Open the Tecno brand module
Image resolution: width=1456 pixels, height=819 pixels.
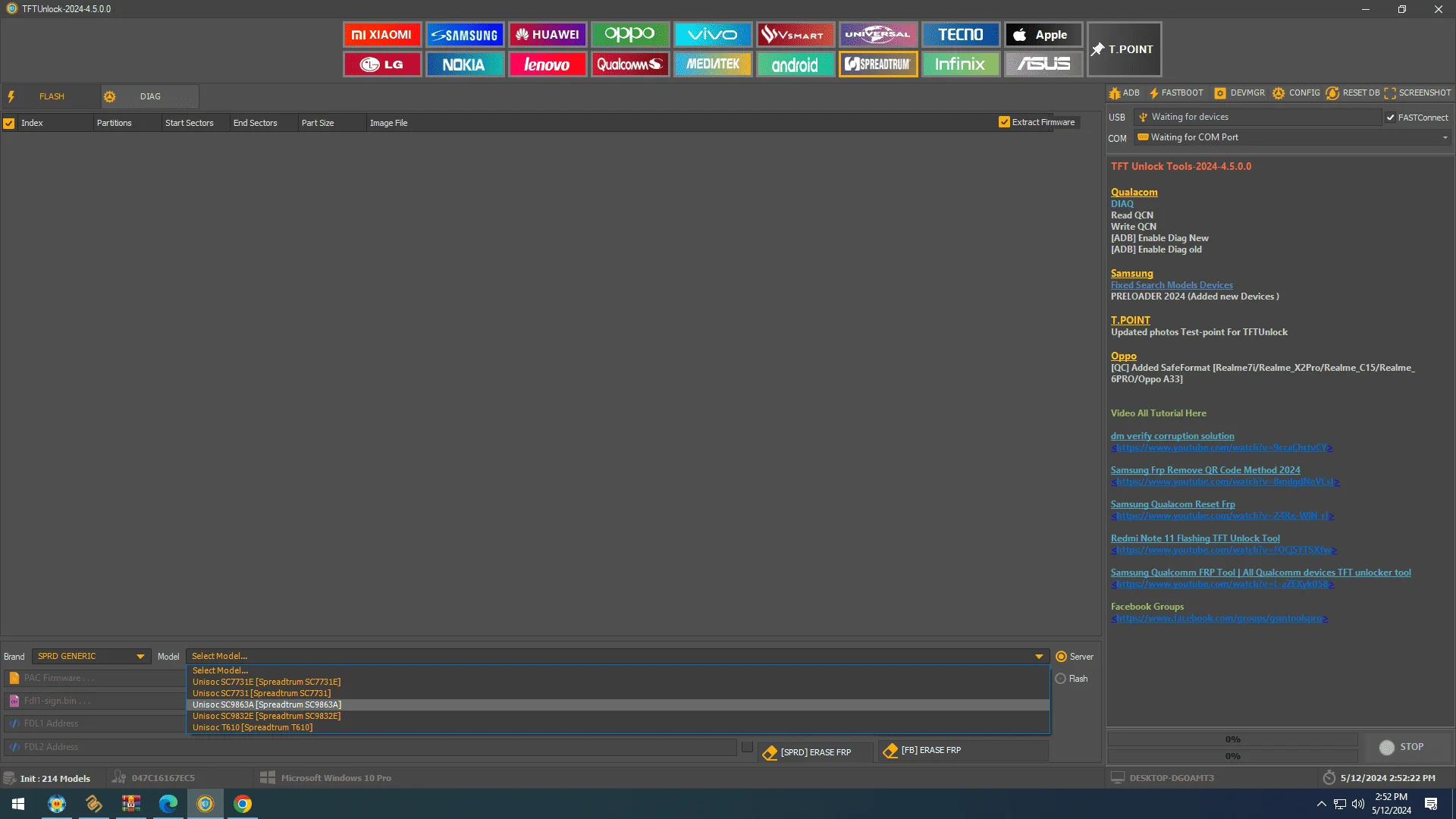[x=961, y=35]
